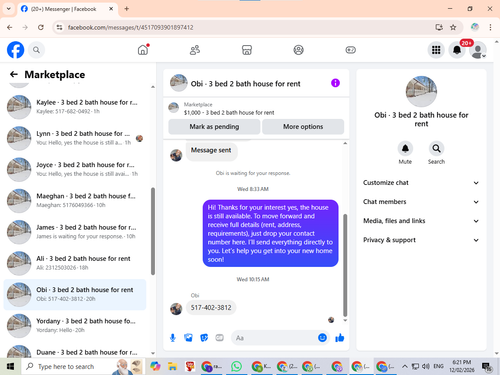Open Maeghan's house for rent conversation

[x=75, y=200]
